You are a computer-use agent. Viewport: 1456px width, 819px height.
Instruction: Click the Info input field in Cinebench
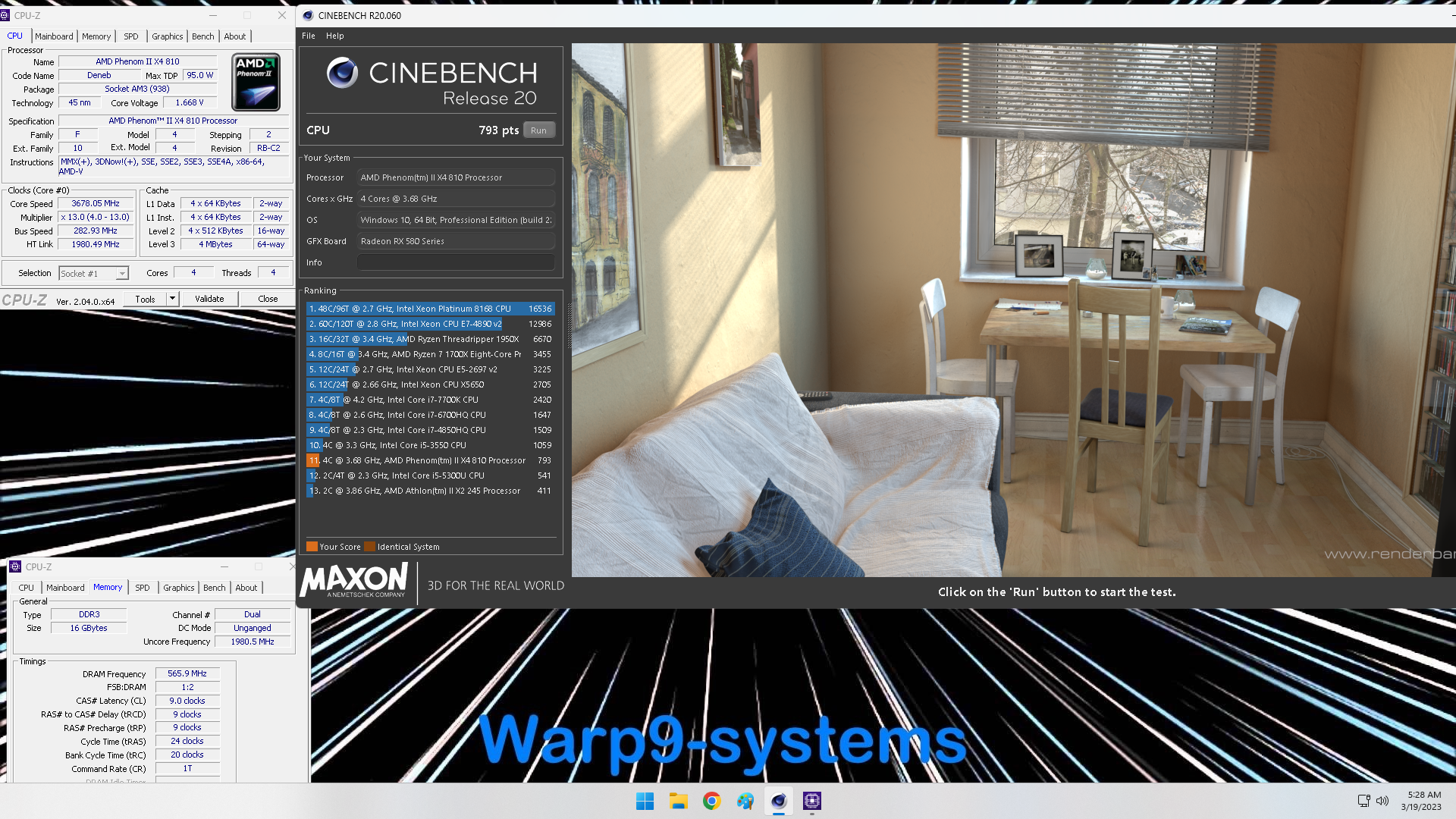coord(456,262)
